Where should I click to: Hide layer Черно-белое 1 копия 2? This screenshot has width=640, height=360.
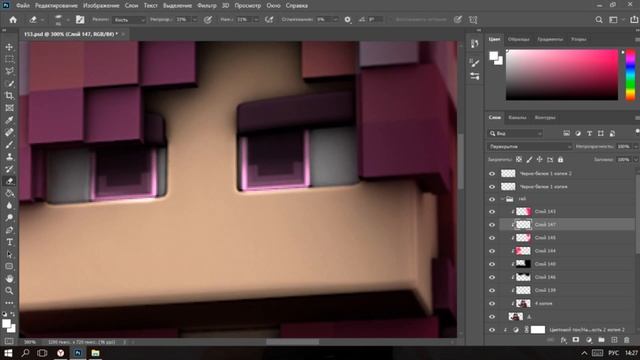pos(492,173)
